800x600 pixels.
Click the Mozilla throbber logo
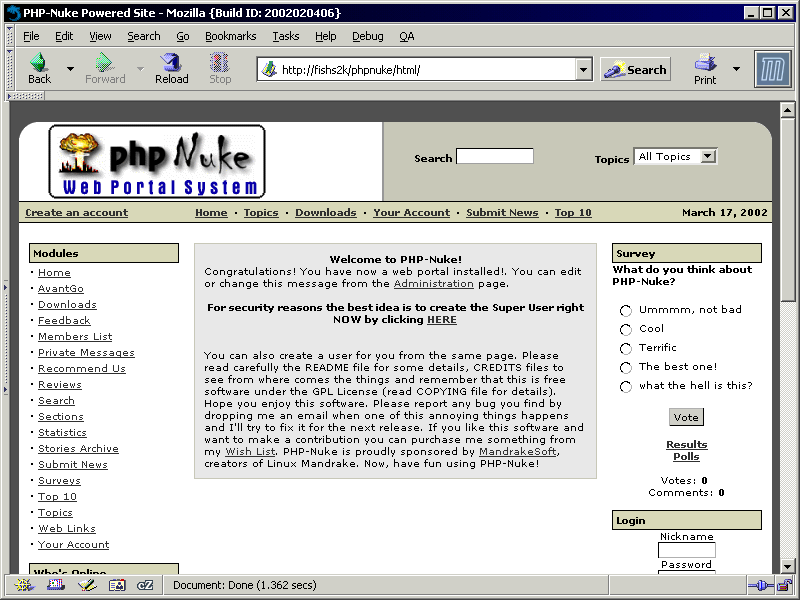772,69
